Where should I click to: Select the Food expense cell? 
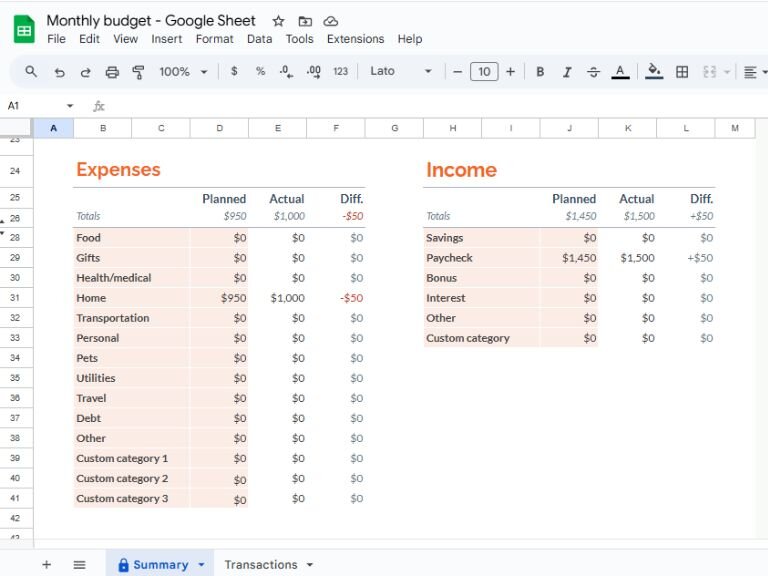pos(131,238)
